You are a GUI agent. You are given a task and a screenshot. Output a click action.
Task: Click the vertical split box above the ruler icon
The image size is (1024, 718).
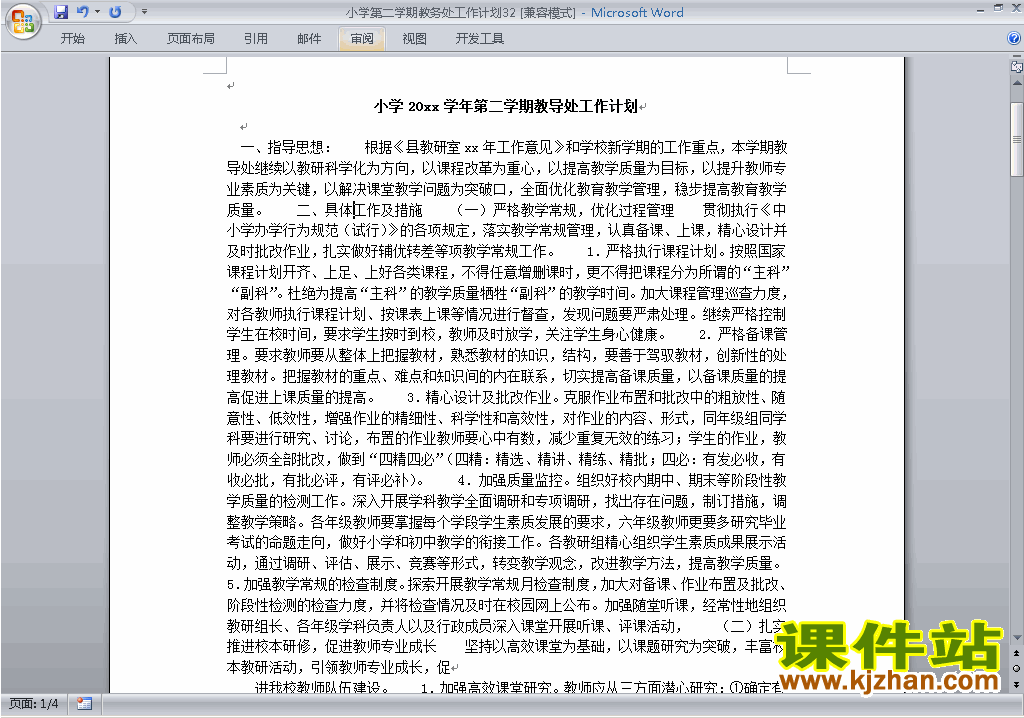(1016, 56)
